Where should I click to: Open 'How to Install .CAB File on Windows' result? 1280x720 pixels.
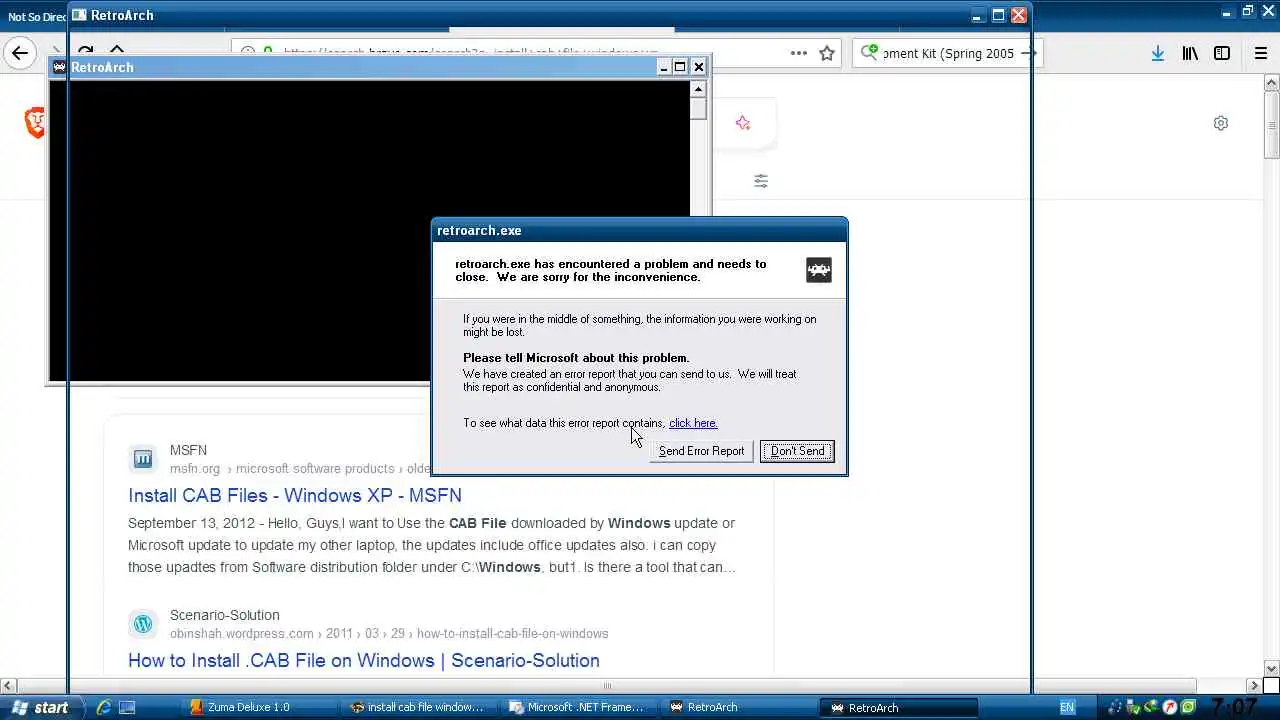364,660
